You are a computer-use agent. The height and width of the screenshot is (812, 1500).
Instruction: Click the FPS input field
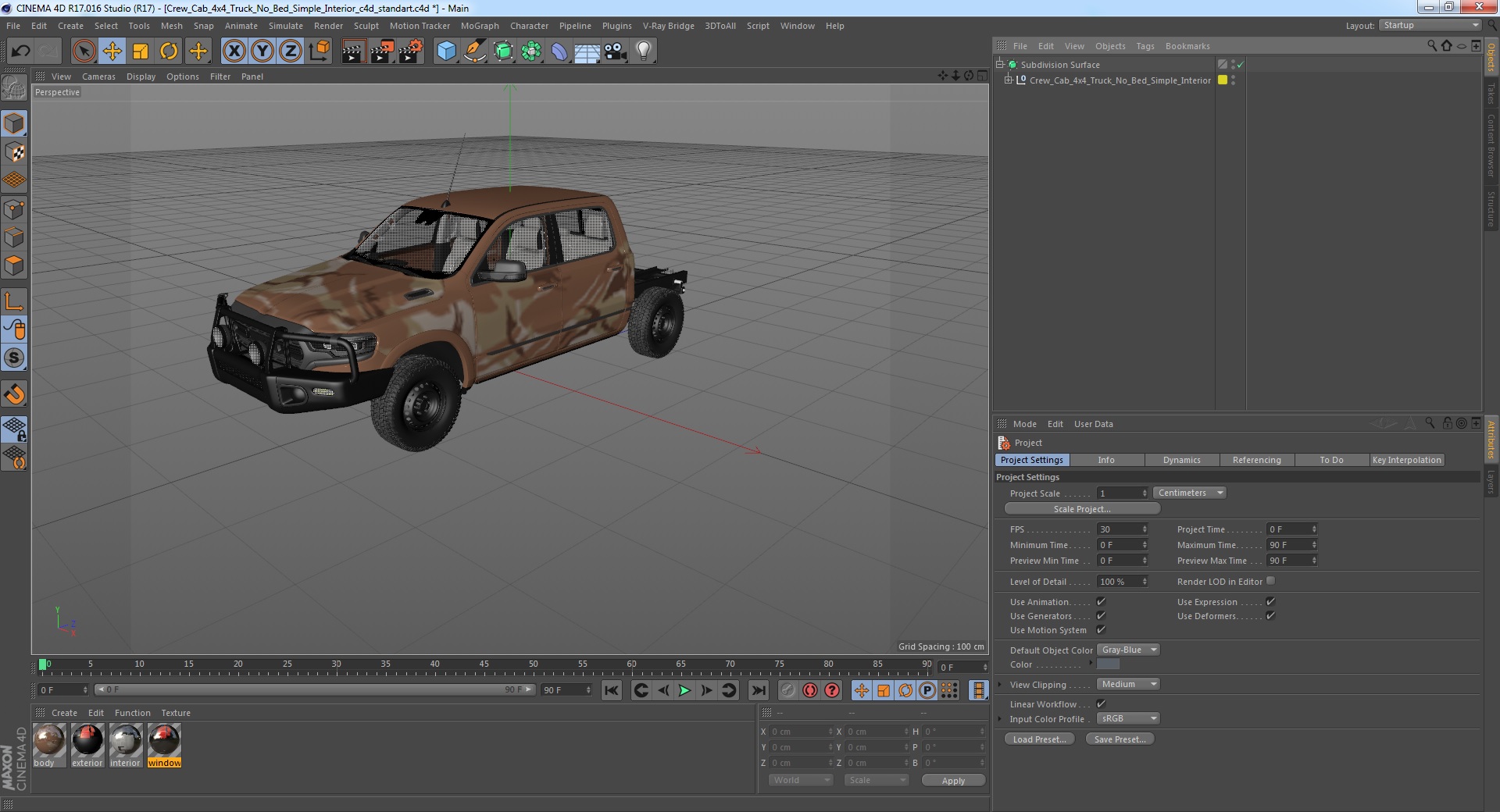coord(1120,529)
